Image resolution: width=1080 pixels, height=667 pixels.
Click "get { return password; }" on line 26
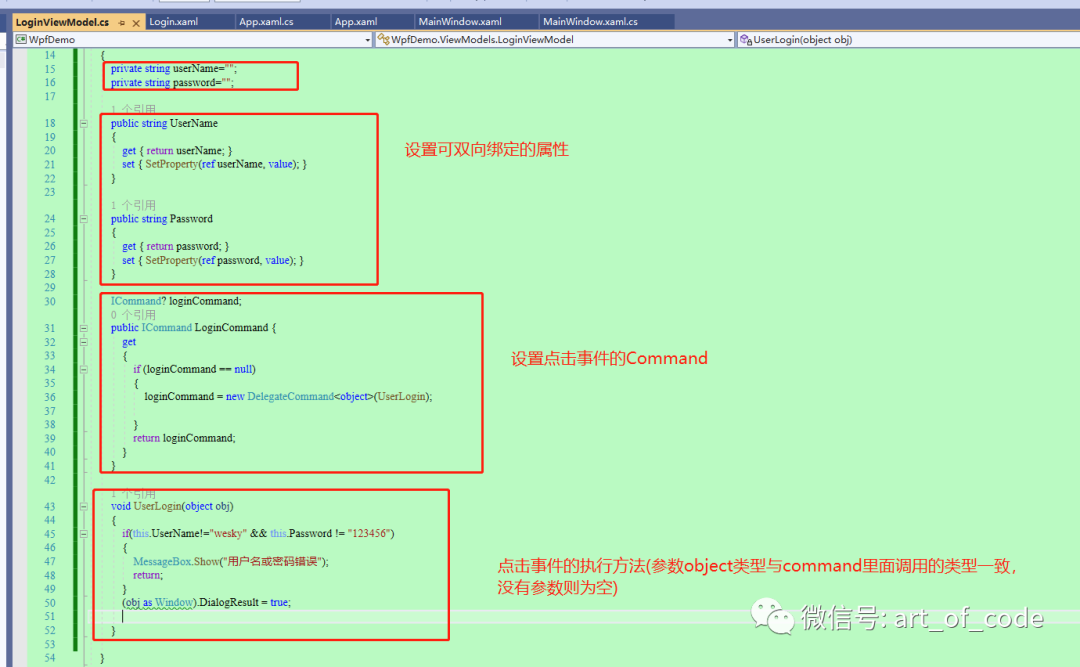pyautogui.click(x=176, y=247)
